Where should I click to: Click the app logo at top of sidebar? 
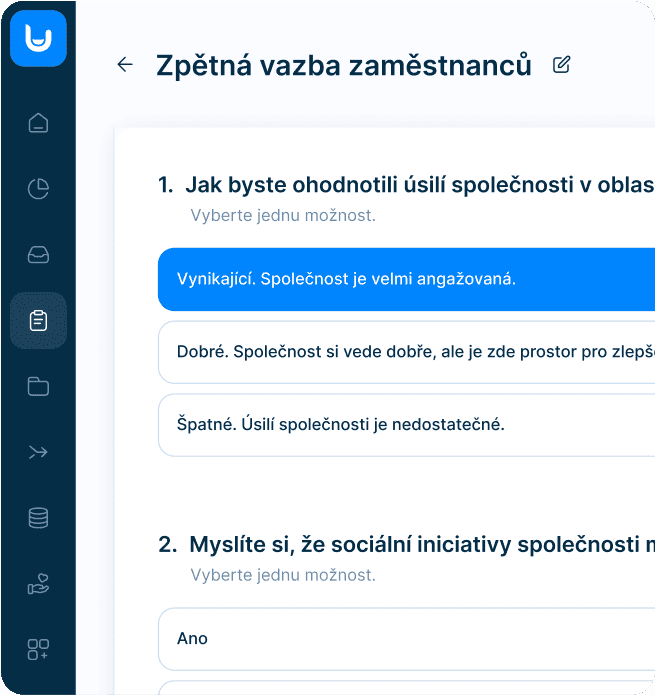click(38, 39)
